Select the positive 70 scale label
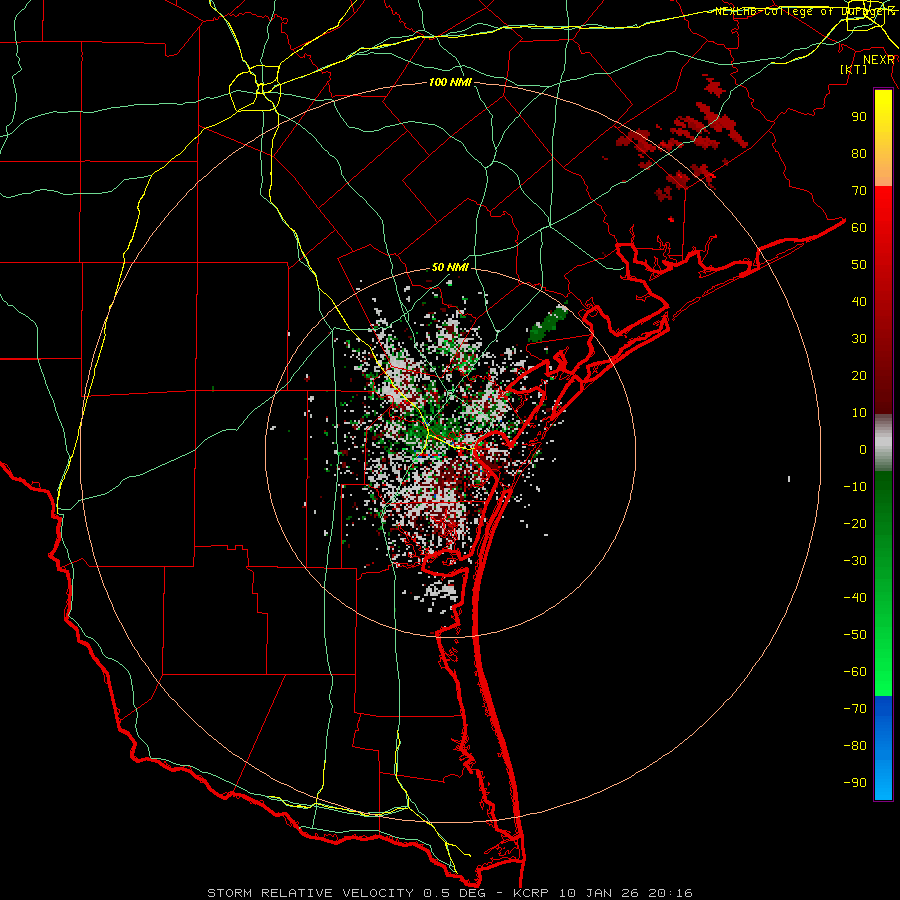 coord(859,191)
